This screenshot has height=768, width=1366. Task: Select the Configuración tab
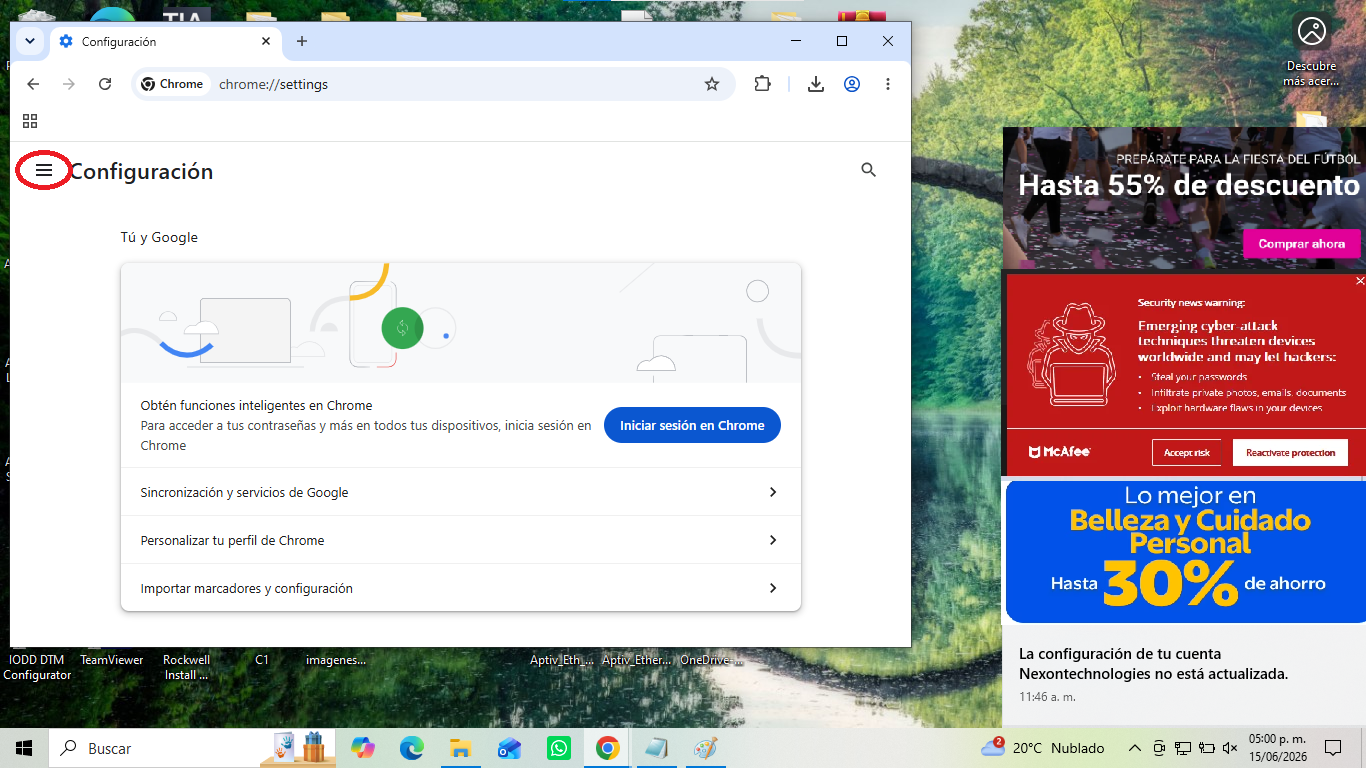[165, 42]
